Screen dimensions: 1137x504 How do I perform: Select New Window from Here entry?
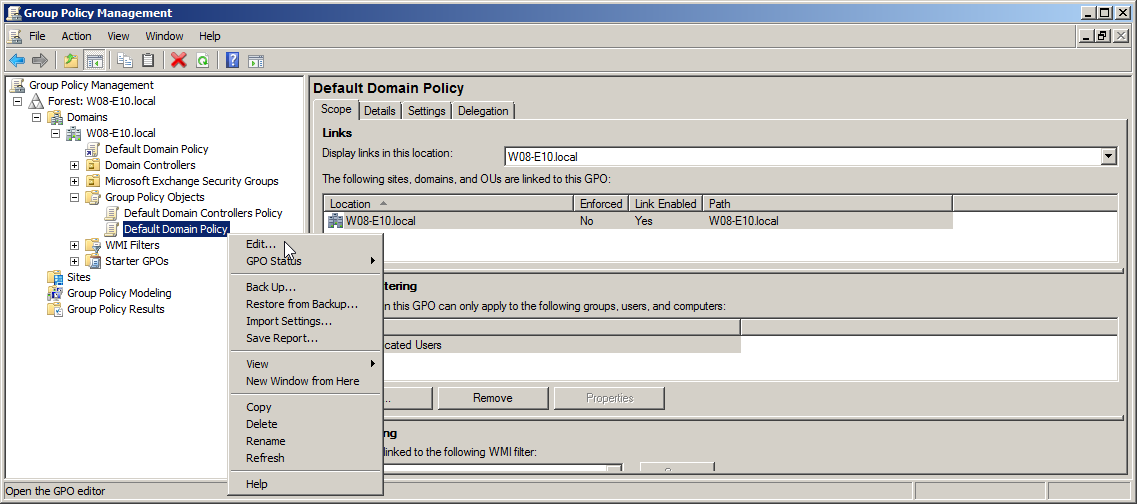(x=305, y=381)
